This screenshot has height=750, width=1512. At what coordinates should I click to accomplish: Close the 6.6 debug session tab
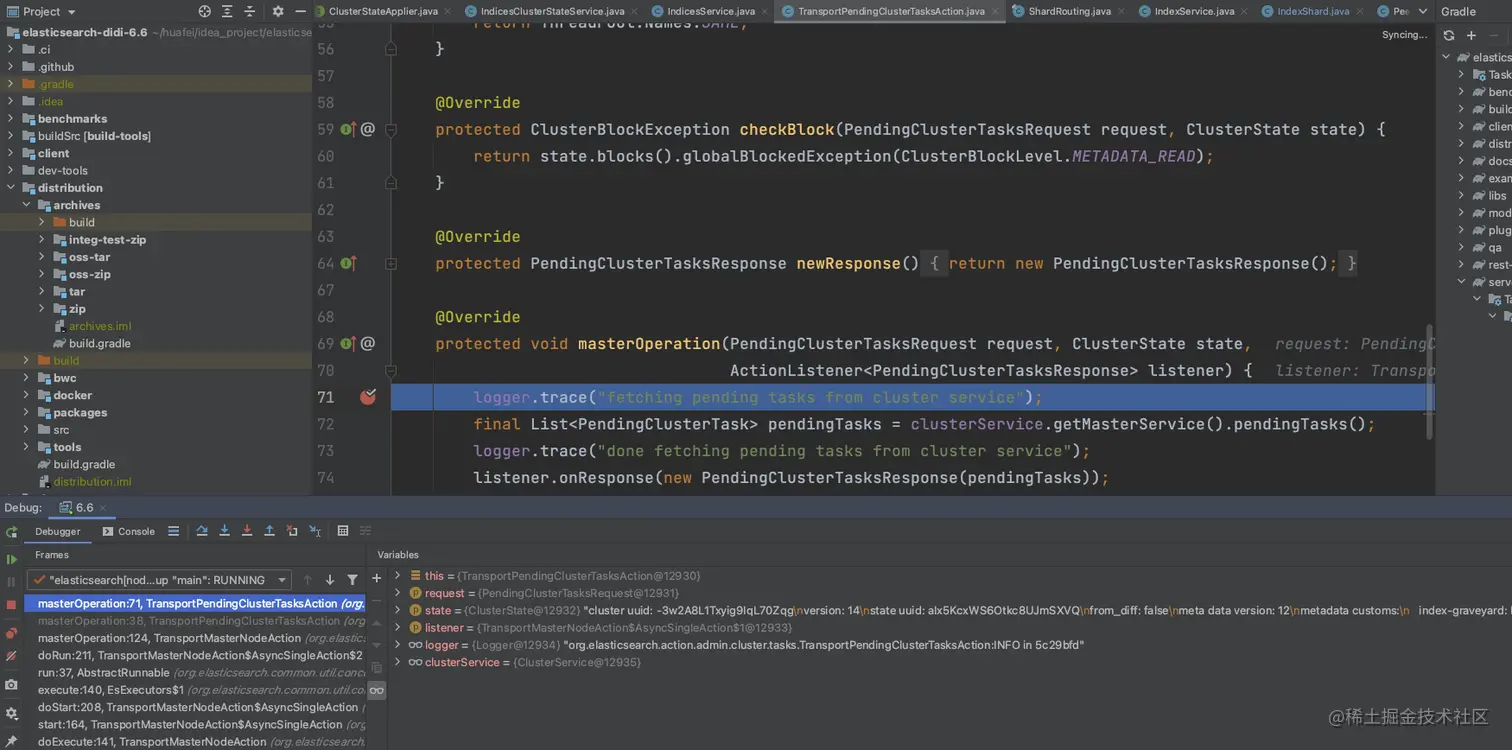pos(105,508)
